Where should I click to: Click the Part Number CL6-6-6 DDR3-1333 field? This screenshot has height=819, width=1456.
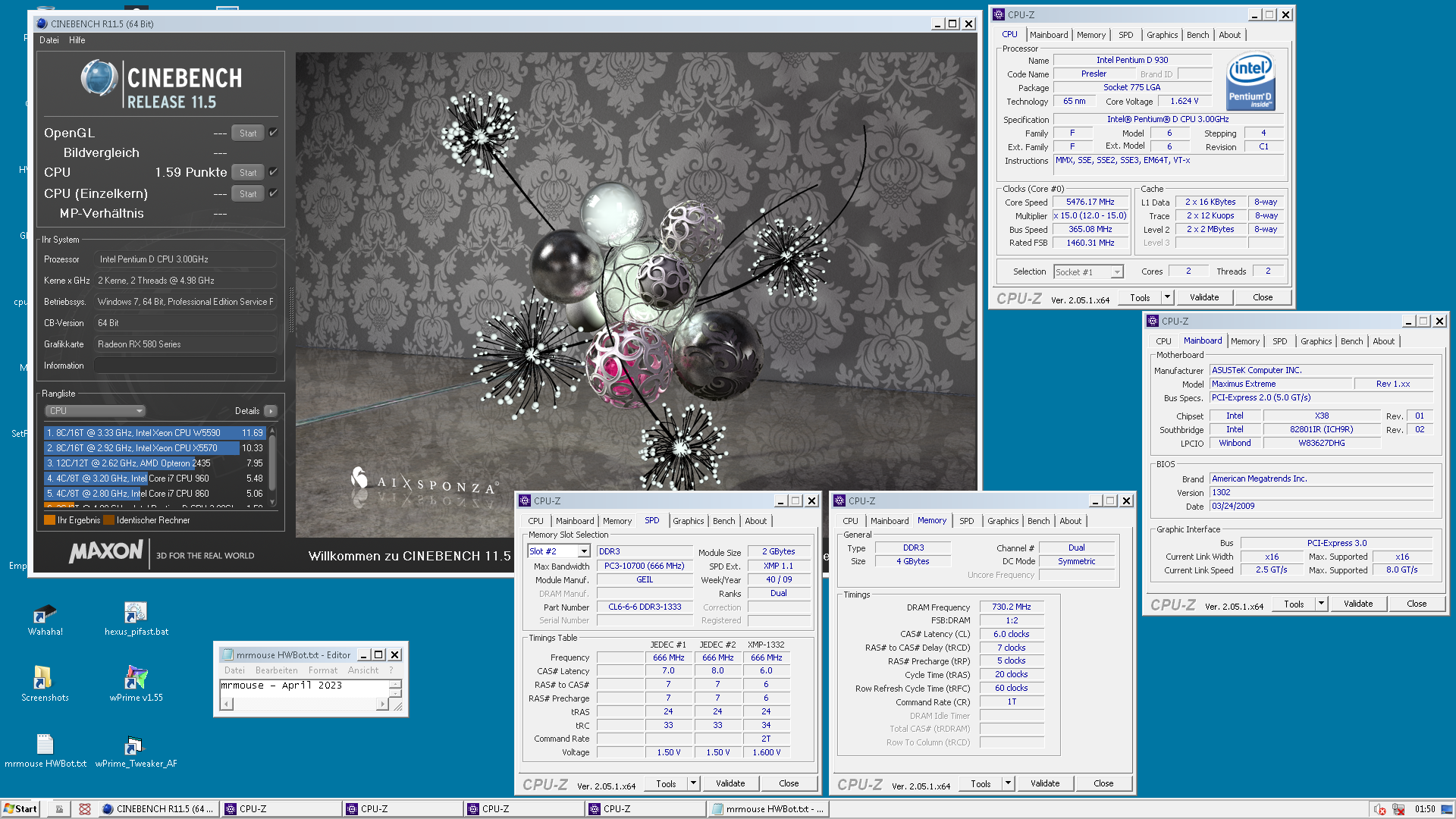[x=645, y=607]
